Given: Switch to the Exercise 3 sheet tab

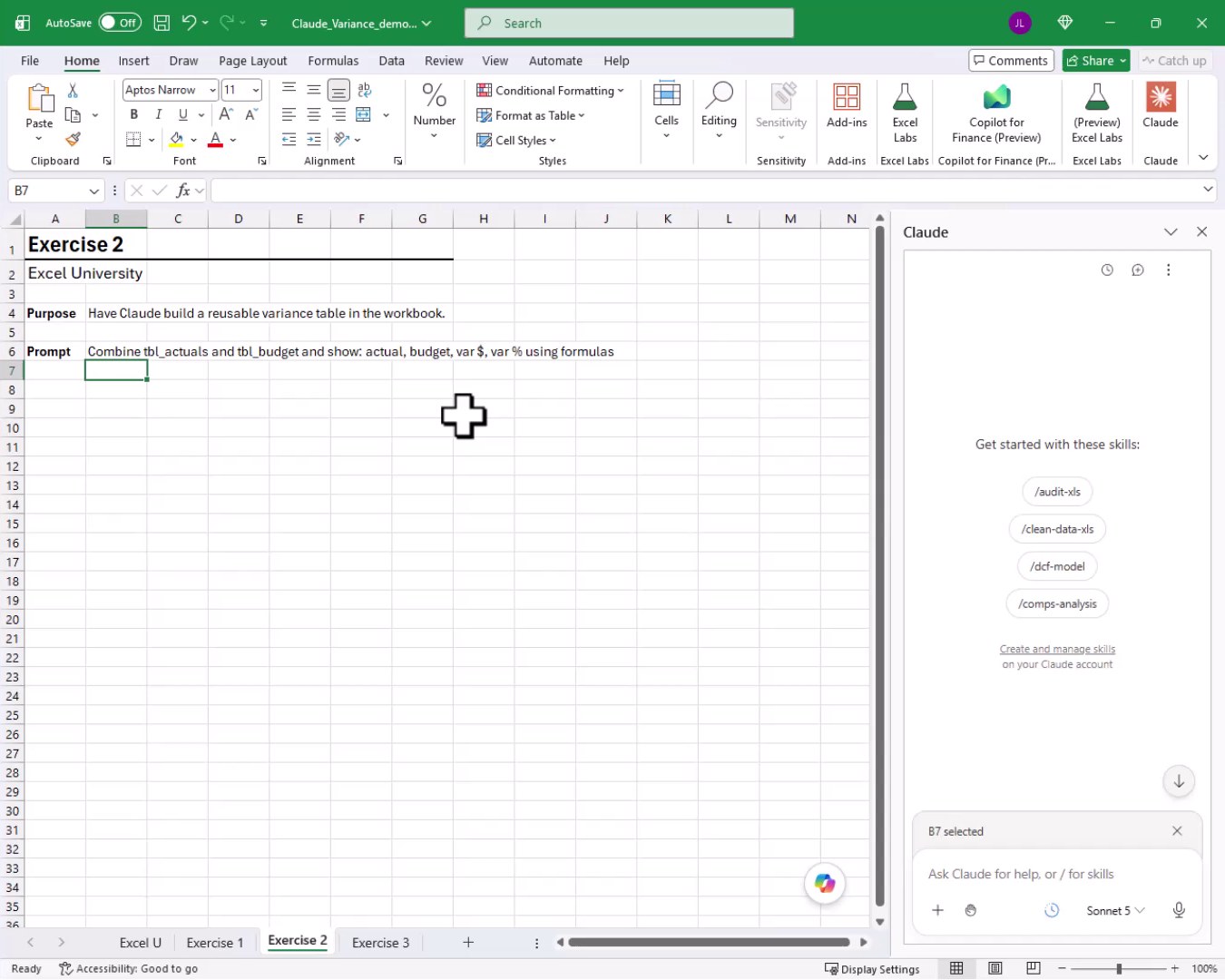Looking at the screenshot, I should [x=380, y=943].
